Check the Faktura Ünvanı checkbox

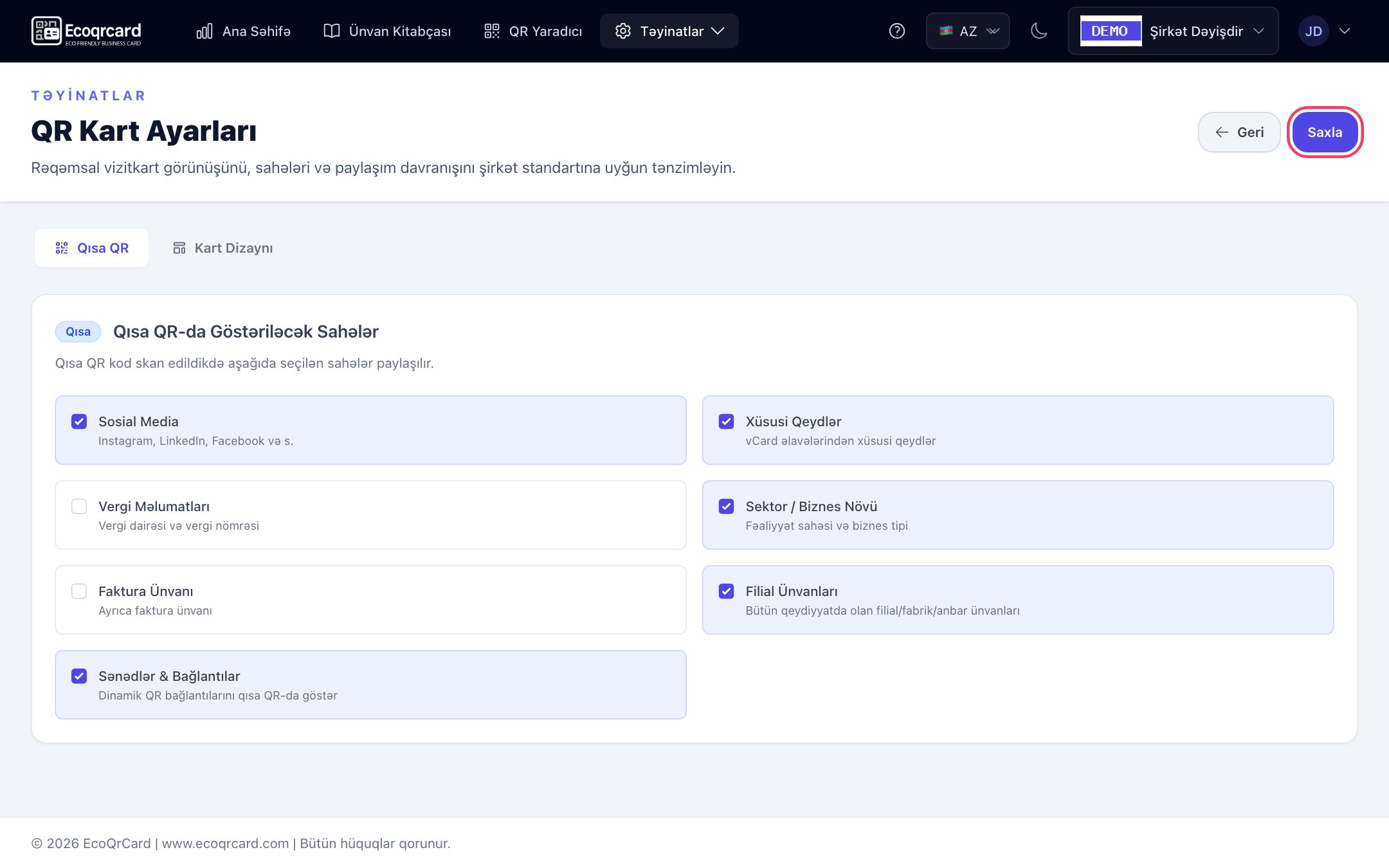coord(79,591)
